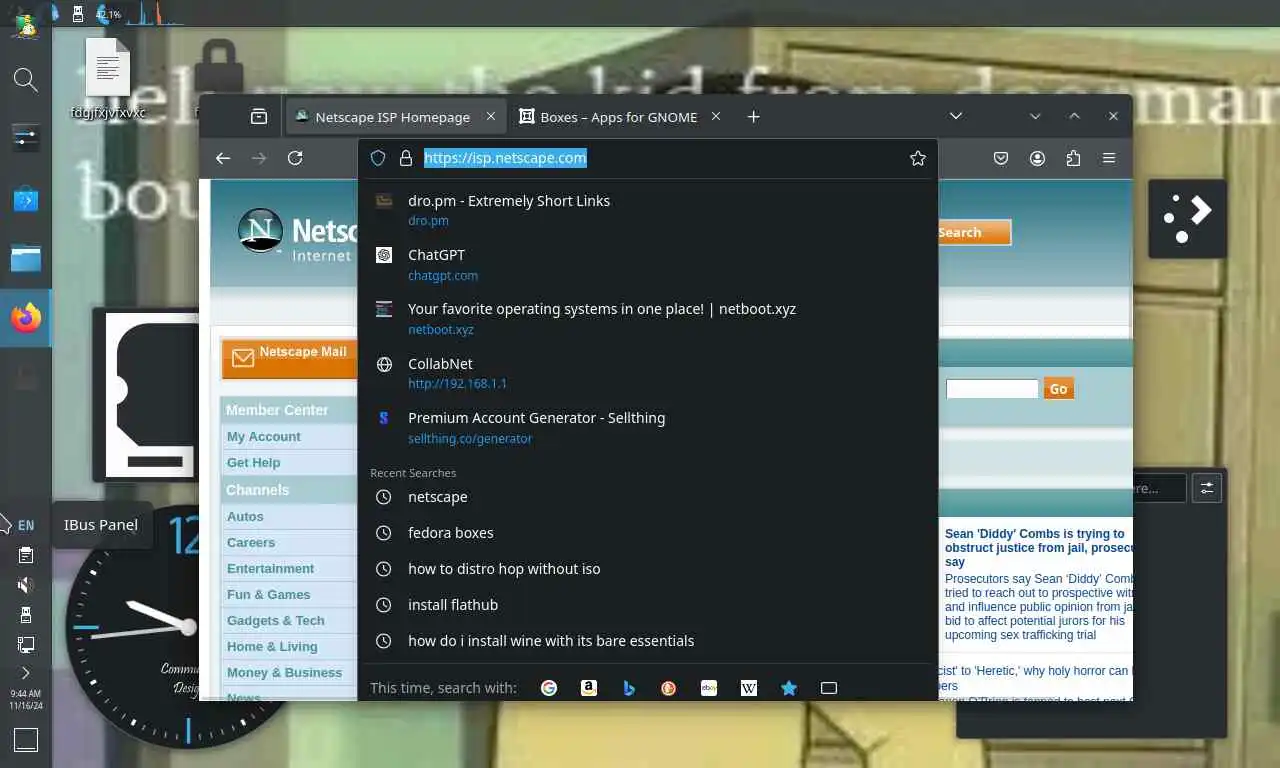Search open tabs using the tab icon
This screenshot has height=768, width=1280.
[x=829, y=688]
